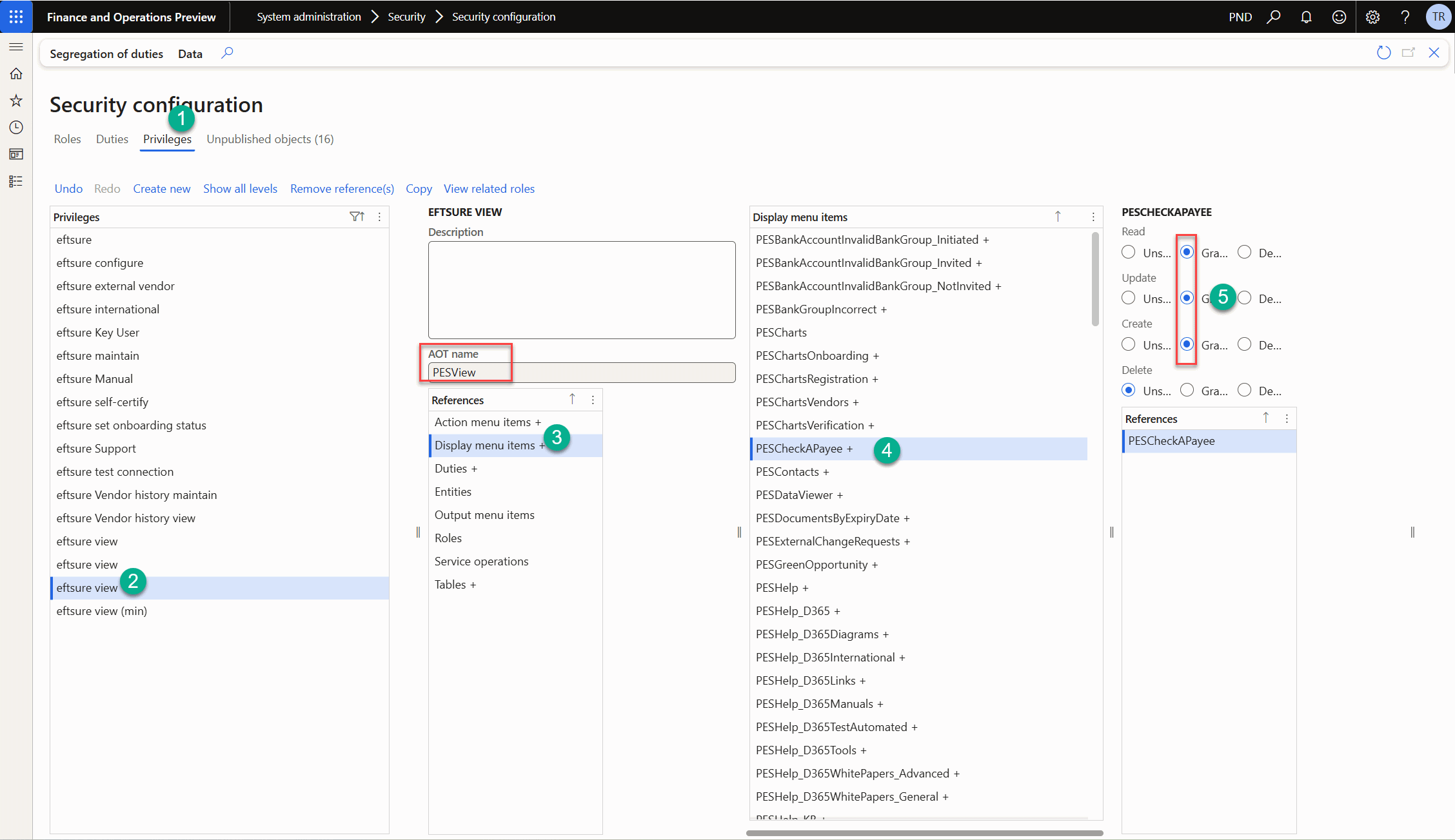Click the Undo button

(68, 189)
